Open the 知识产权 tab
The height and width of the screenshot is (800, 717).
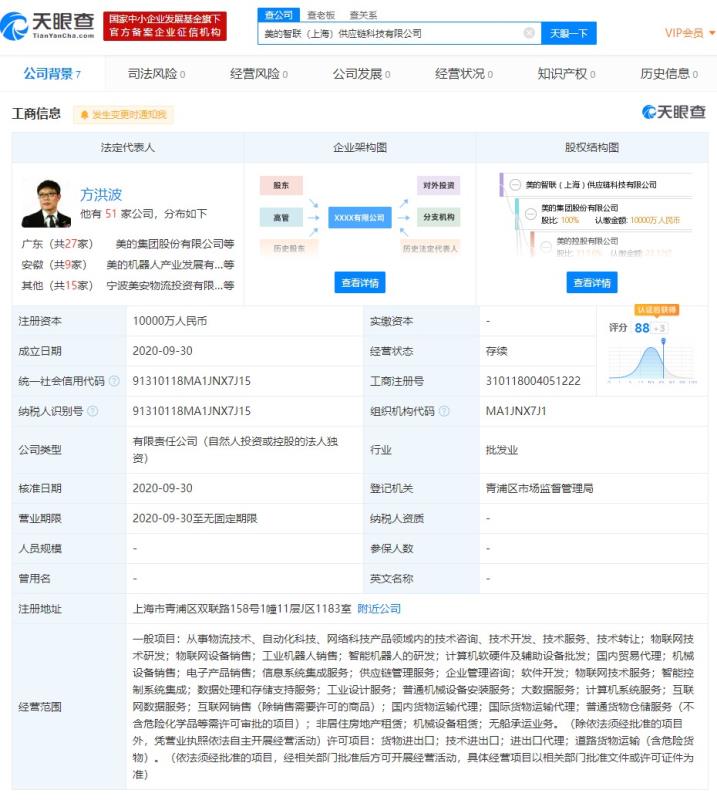click(x=566, y=74)
